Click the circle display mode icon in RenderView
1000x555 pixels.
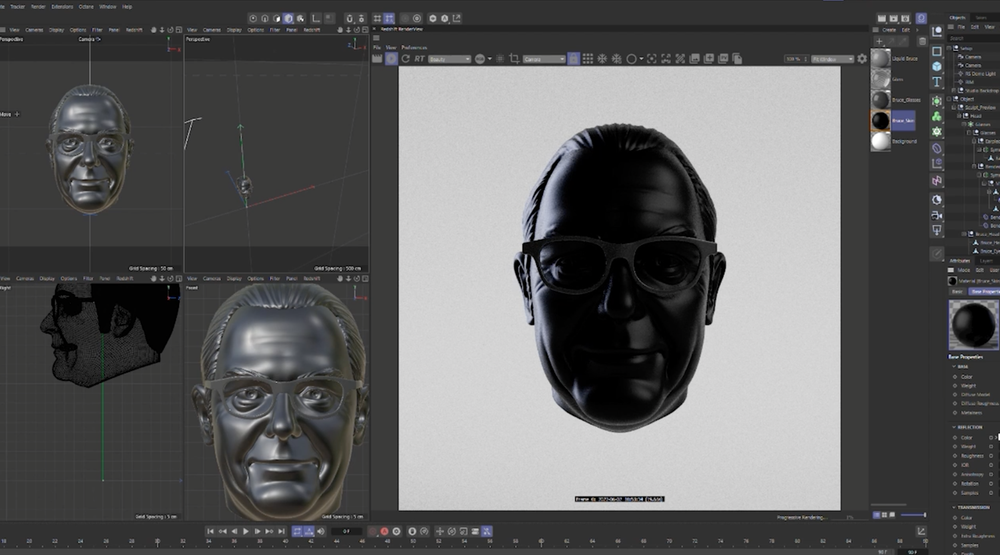[631, 59]
